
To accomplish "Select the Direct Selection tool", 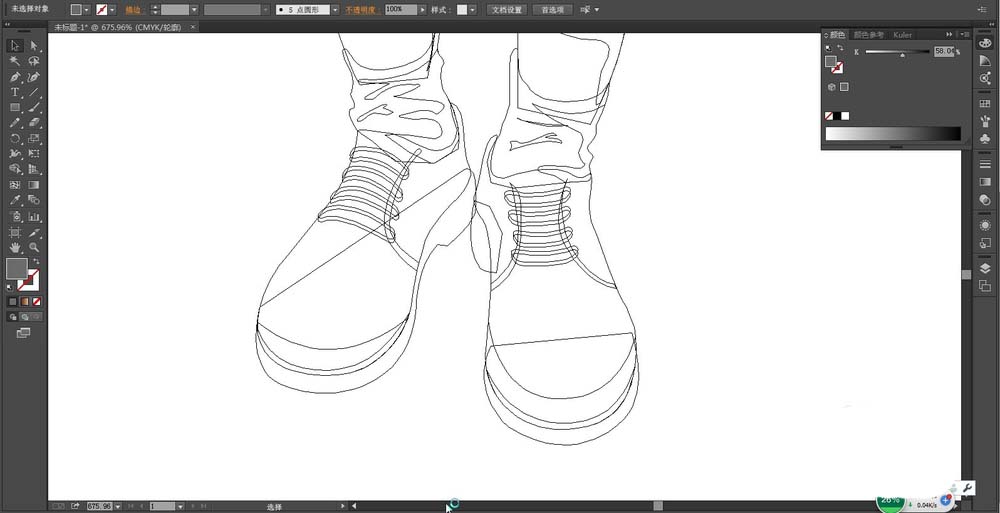I will point(34,46).
